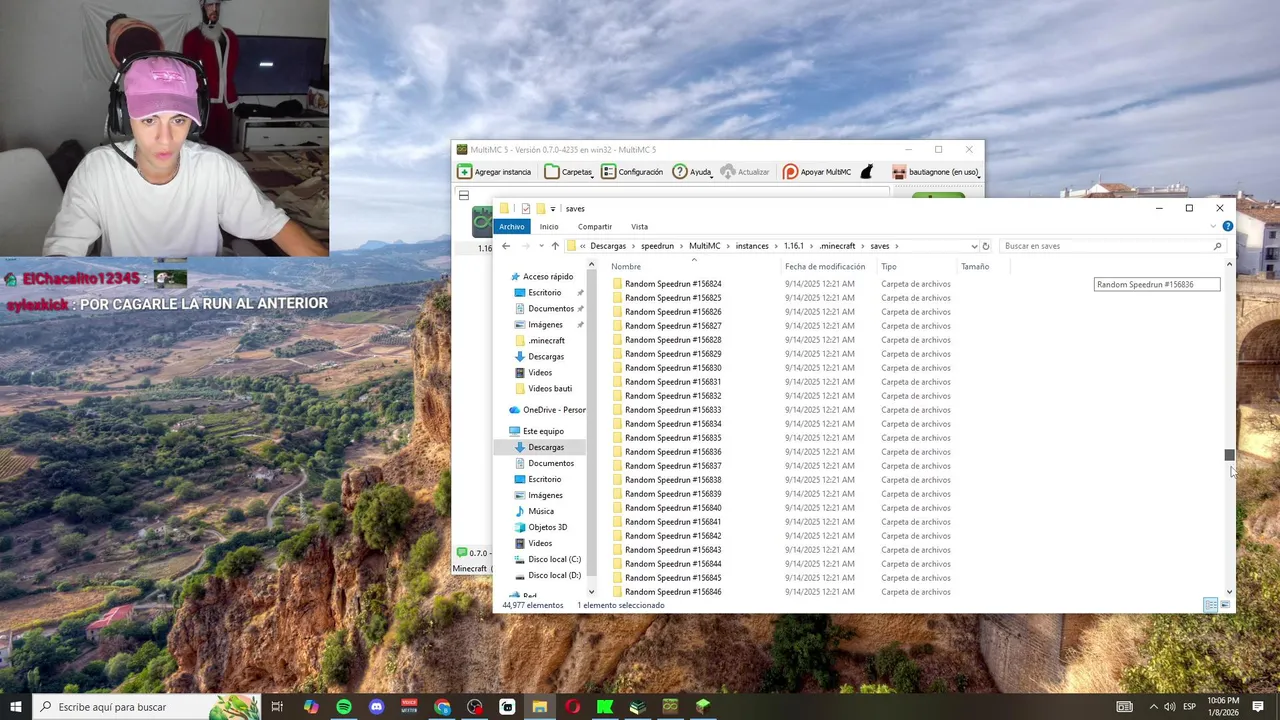Image resolution: width=1280 pixels, height=720 pixels.
Task: Open Spotify from the taskbar
Action: point(344,707)
